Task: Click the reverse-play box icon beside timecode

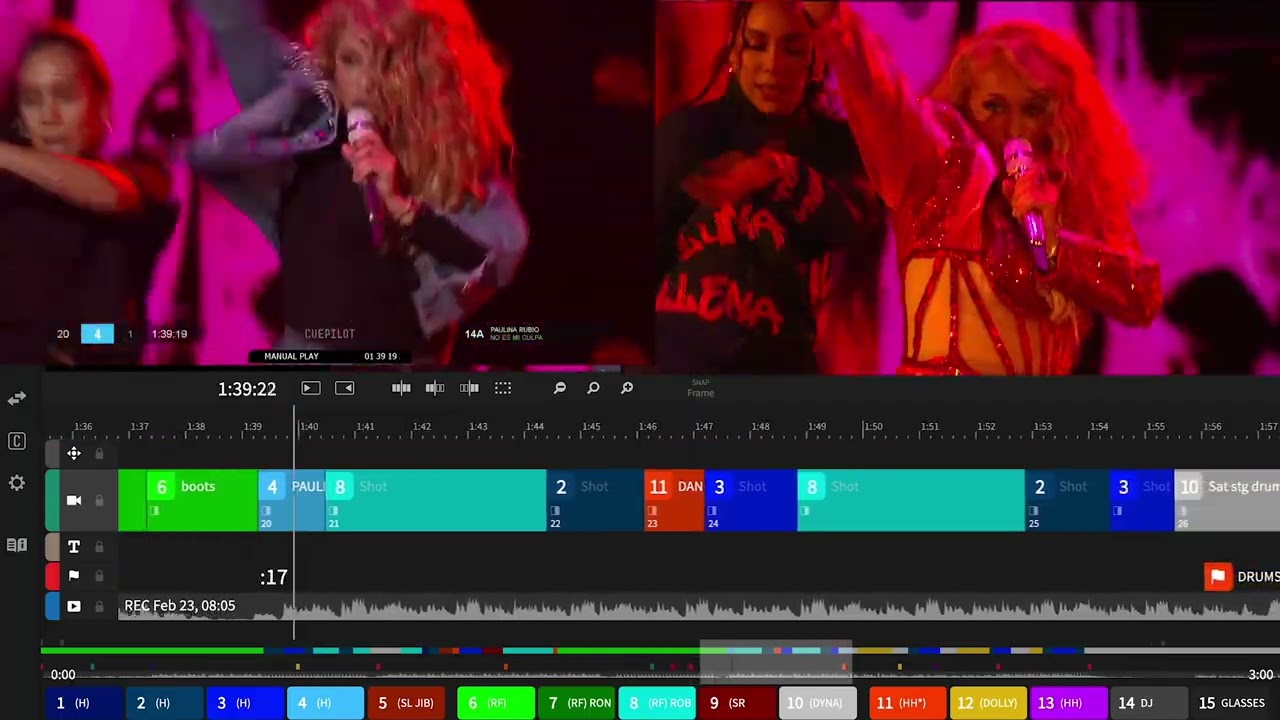Action: click(x=344, y=388)
